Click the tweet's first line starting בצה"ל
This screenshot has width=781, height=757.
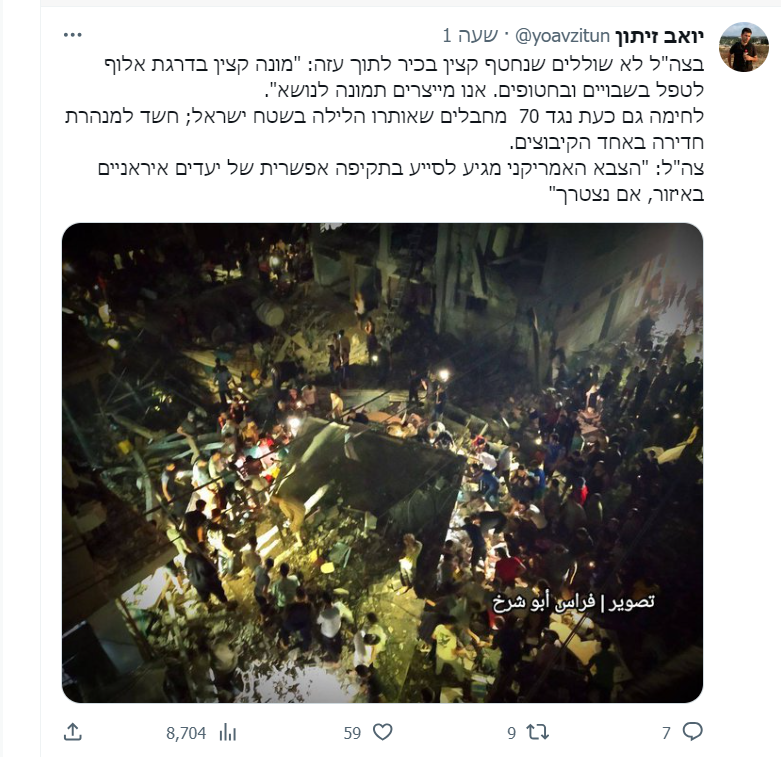[404, 64]
